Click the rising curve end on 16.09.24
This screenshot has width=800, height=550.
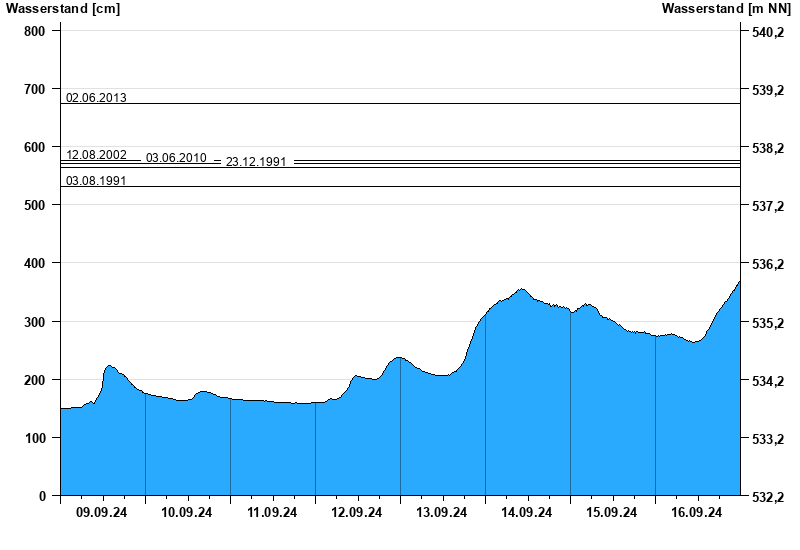click(739, 282)
